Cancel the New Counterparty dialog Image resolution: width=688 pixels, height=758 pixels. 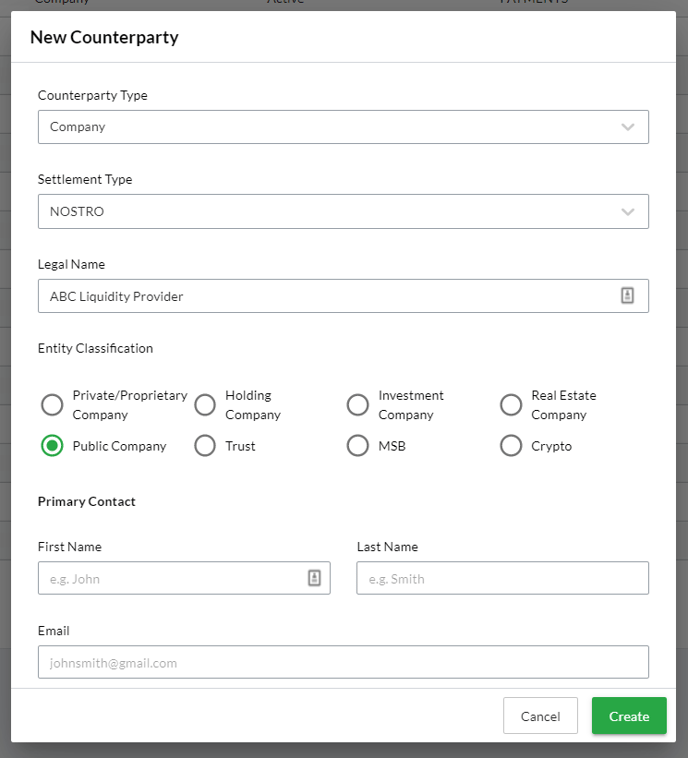tap(540, 716)
